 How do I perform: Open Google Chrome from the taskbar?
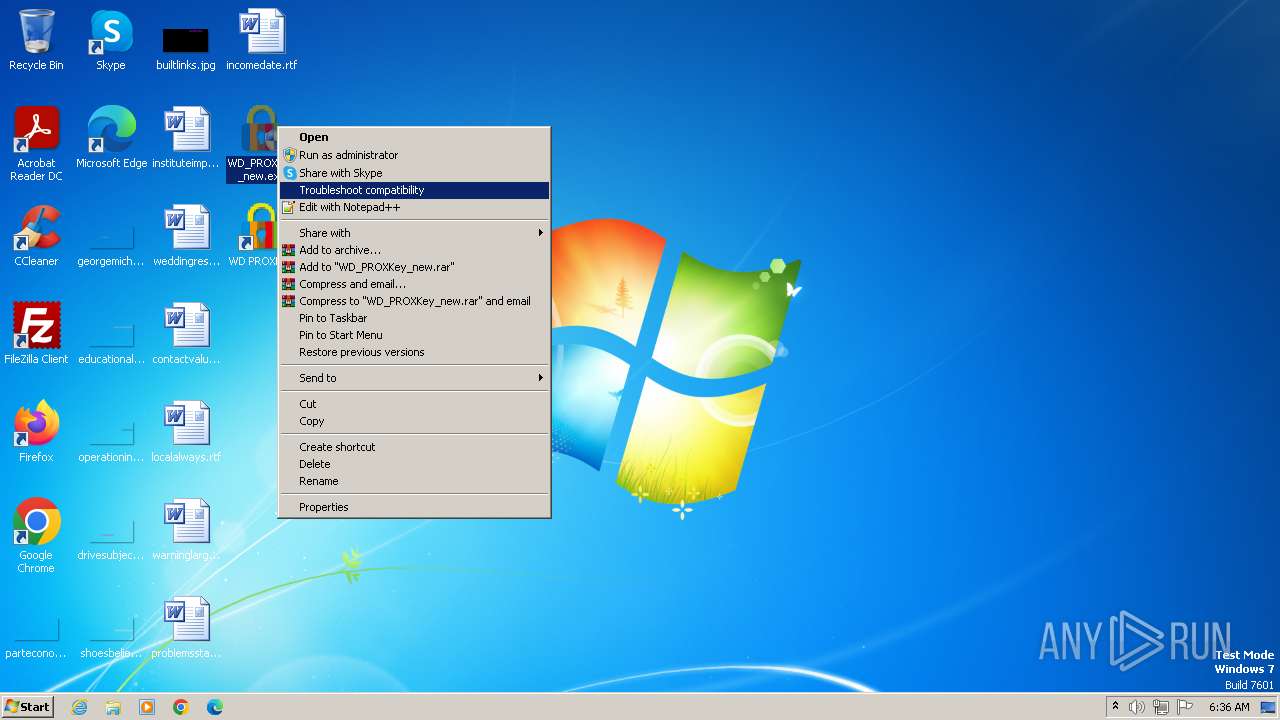181,707
